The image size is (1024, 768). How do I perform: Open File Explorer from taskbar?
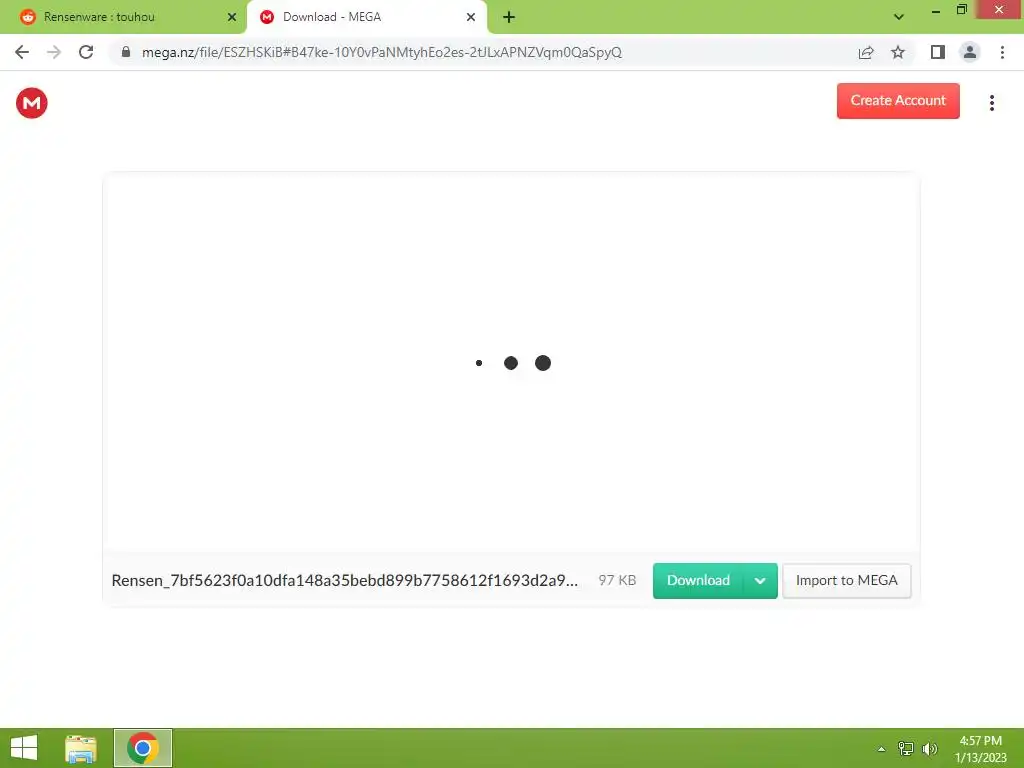tap(81, 748)
